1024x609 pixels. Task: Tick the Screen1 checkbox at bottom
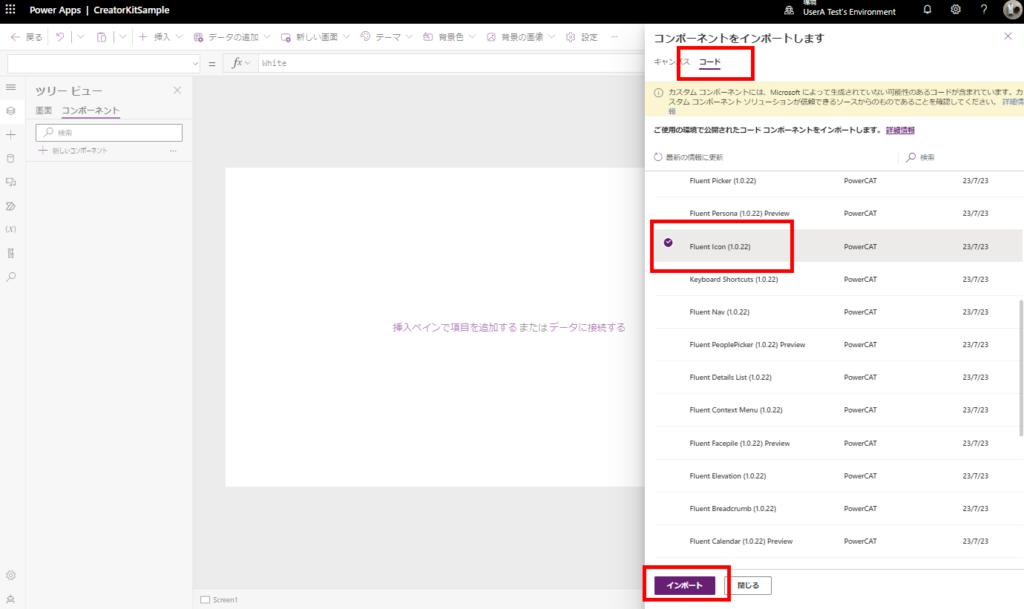(205, 599)
